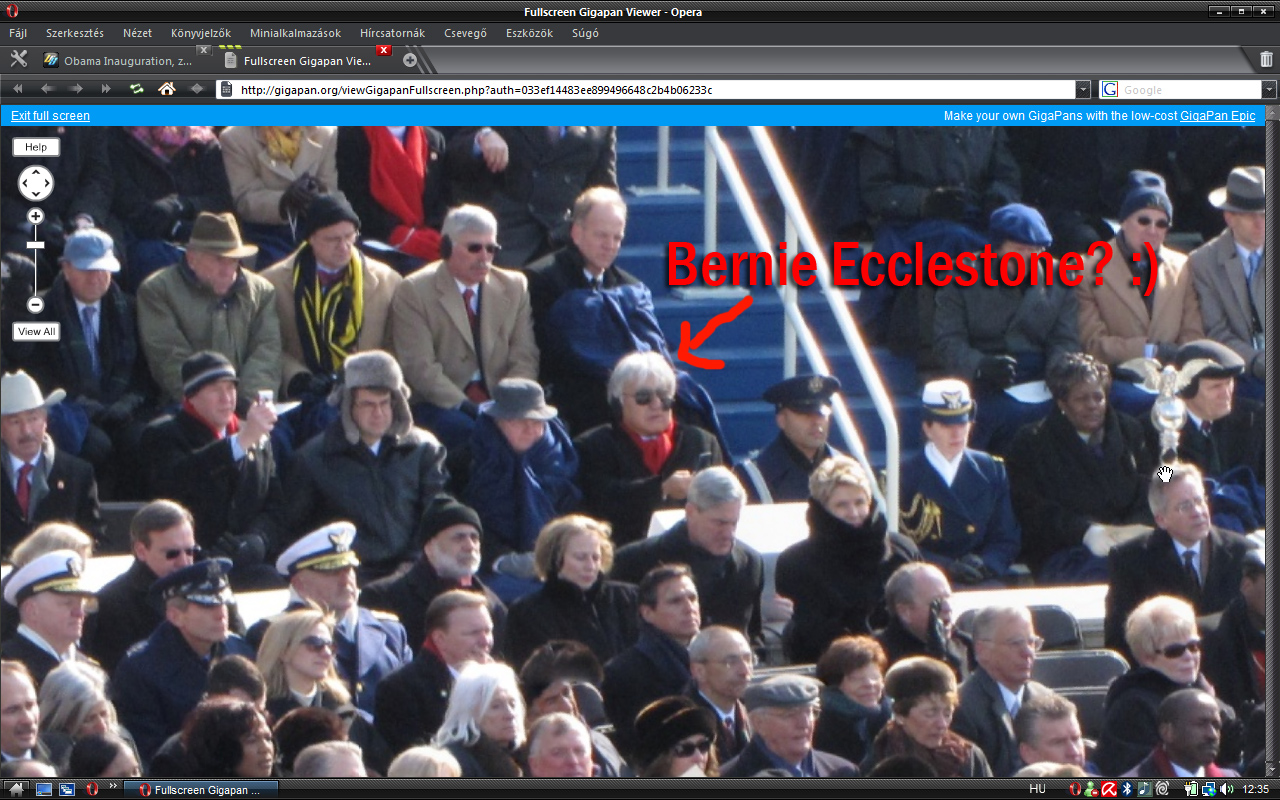Click the Opera logo in title bar
1280x800 pixels.
(11, 12)
